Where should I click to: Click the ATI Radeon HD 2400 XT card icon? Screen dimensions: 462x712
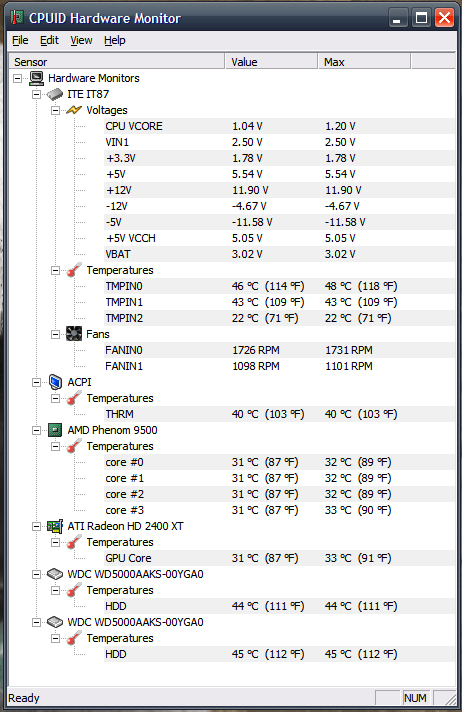[55, 526]
